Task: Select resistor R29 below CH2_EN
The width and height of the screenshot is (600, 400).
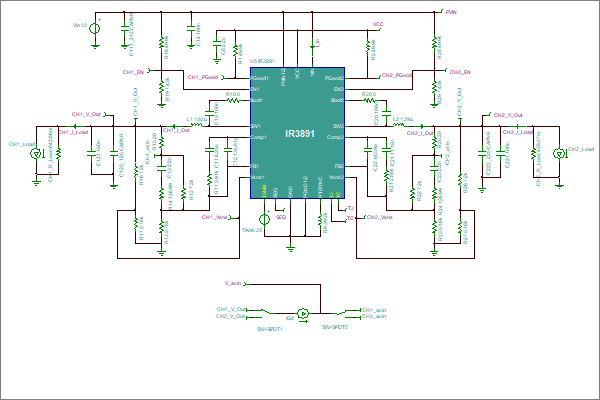Action: pyautogui.click(x=434, y=87)
